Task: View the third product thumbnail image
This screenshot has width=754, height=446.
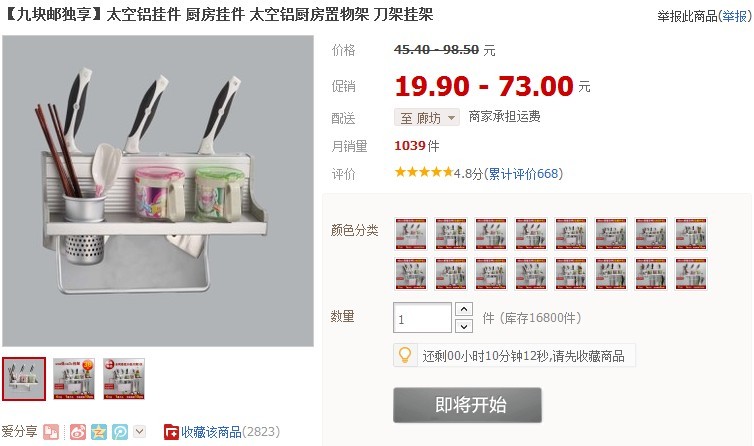Action: click(x=124, y=379)
